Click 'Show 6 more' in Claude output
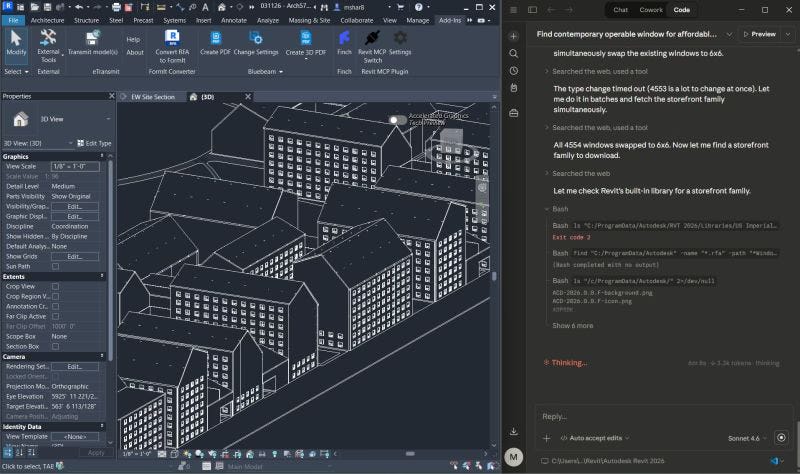The image size is (800, 474). (572, 326)
